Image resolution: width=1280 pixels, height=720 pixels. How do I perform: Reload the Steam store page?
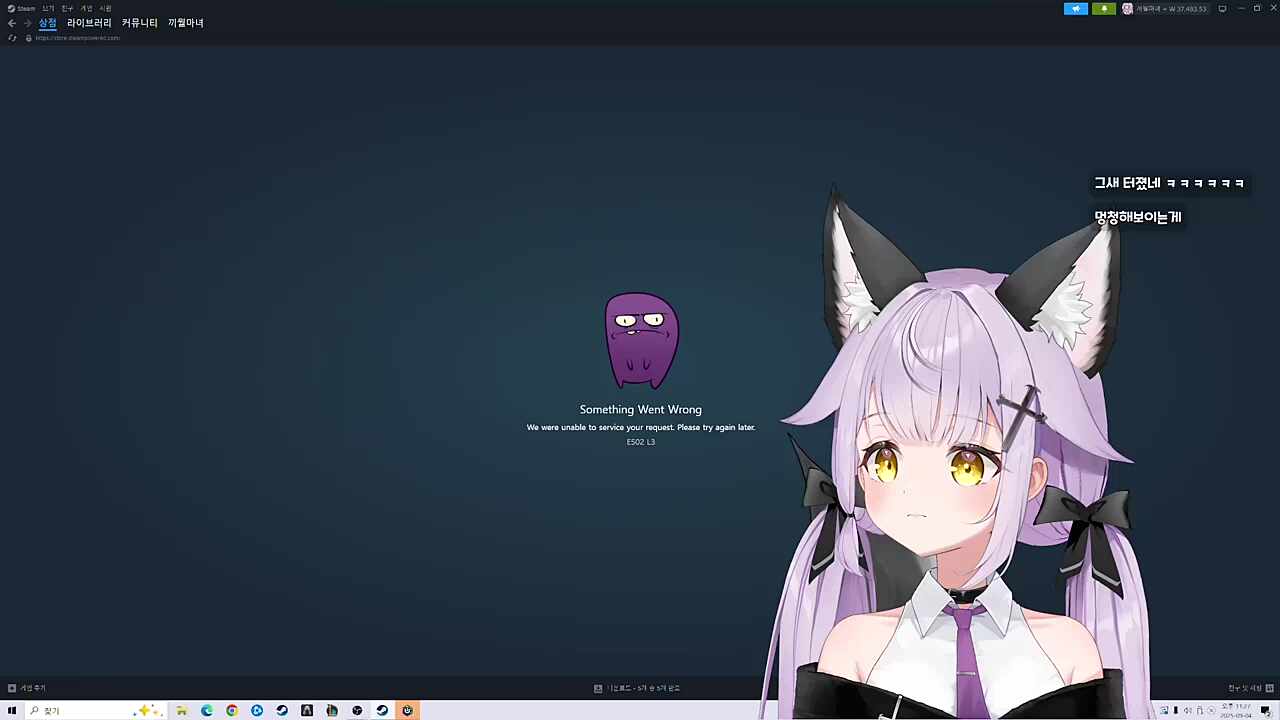pos(12,38)
